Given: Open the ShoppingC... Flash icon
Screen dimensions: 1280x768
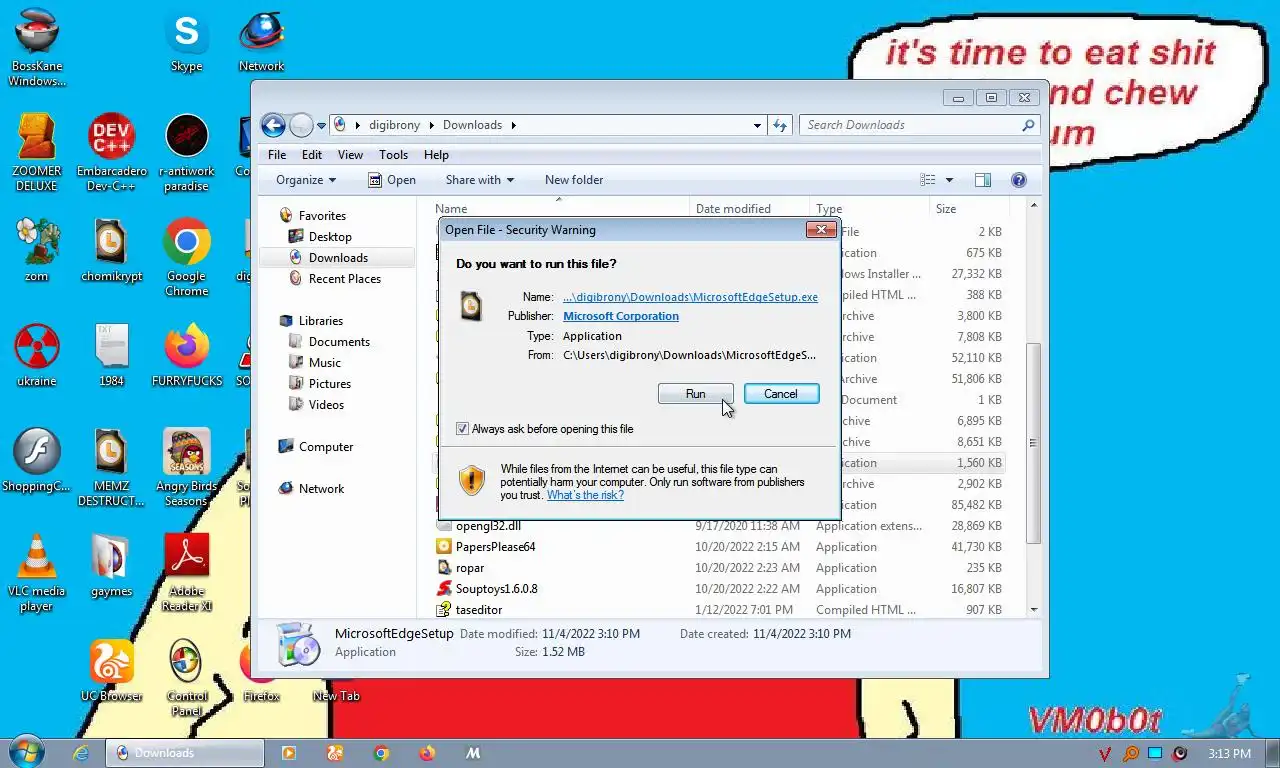Looking at the screenshot, I should (x=37, y=460).
